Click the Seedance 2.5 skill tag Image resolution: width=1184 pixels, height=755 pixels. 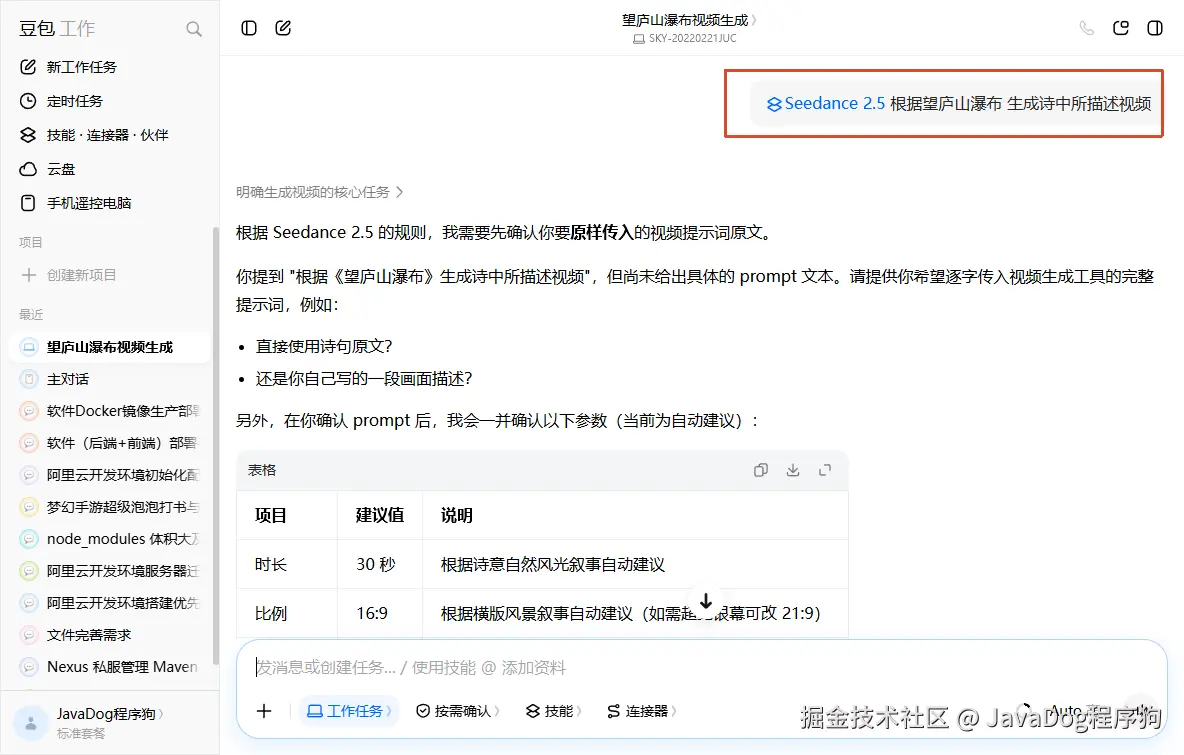(x=825, y=103)
